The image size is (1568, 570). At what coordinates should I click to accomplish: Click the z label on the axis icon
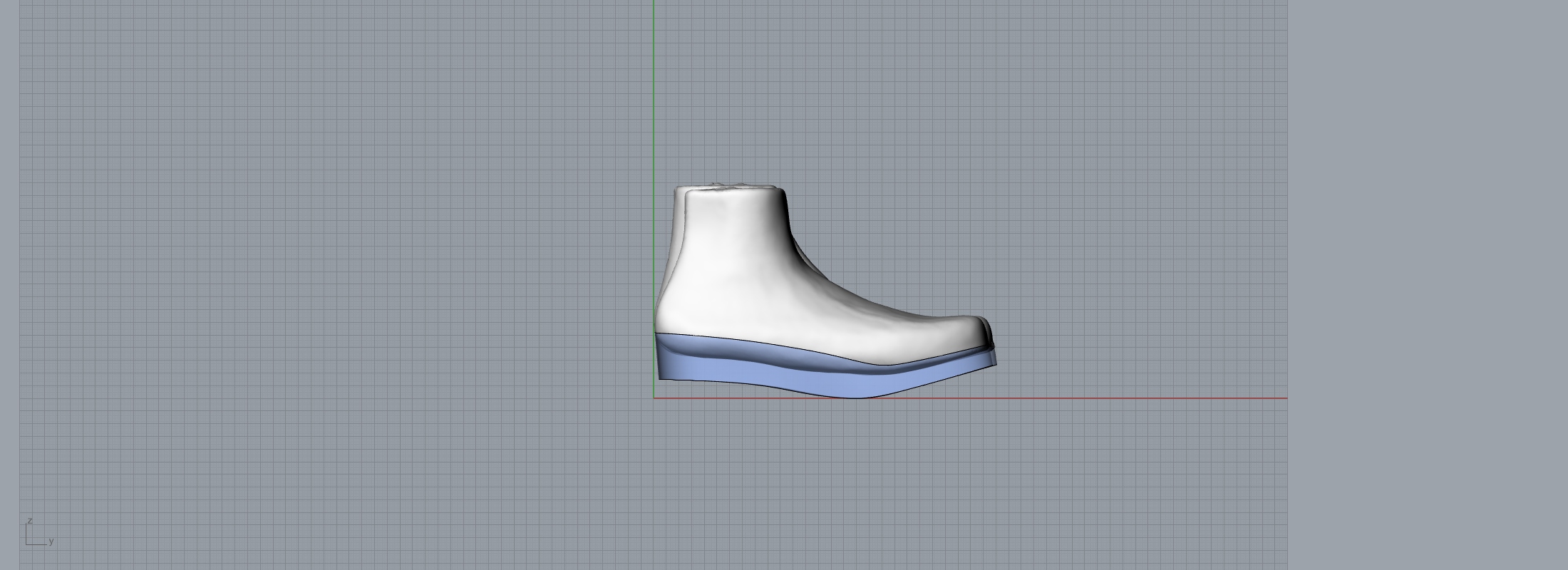29,521
